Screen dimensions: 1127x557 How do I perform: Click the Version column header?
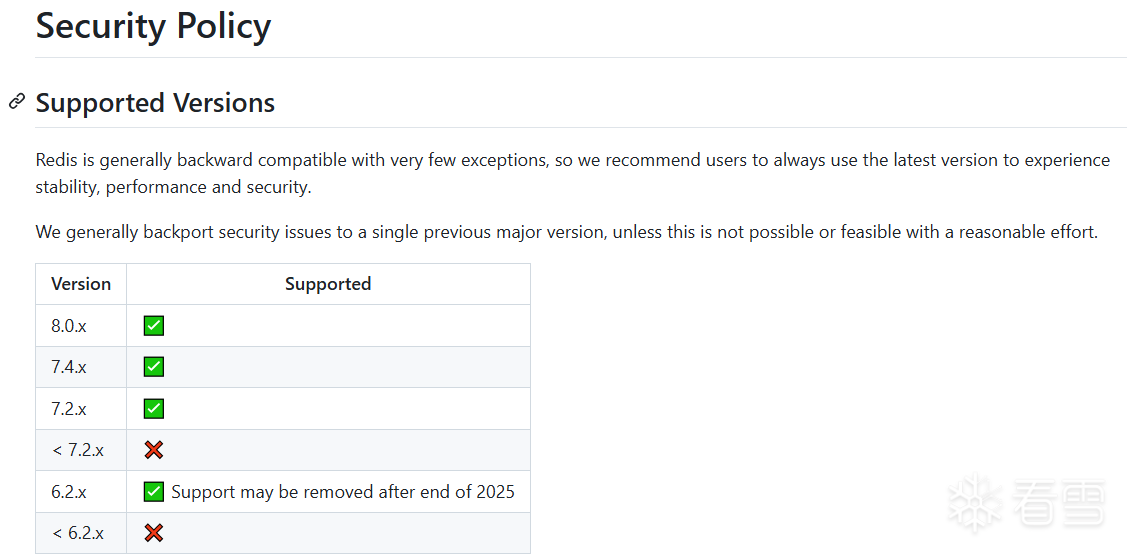(x=81, y=284)
